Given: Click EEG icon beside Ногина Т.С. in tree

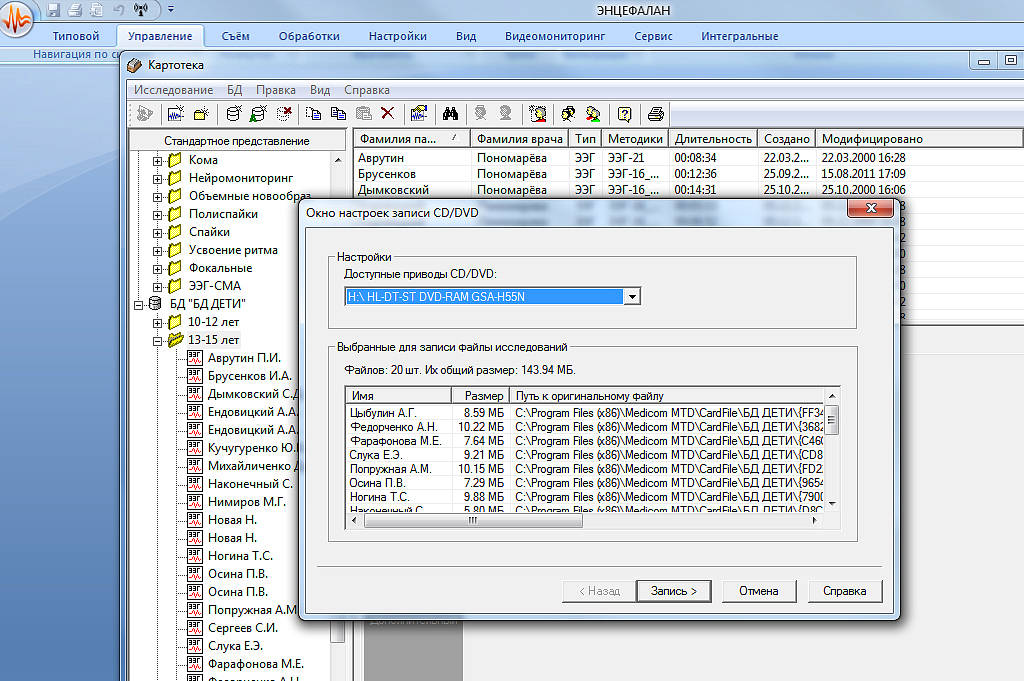Looking at the screenshot, I should point(195,556).
